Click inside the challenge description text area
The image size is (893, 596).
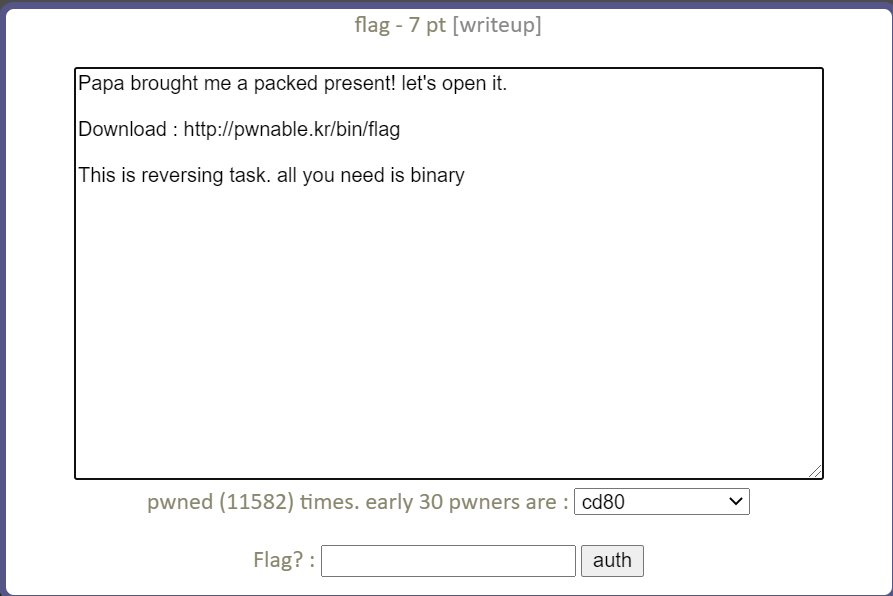click(x=449, y=273)
